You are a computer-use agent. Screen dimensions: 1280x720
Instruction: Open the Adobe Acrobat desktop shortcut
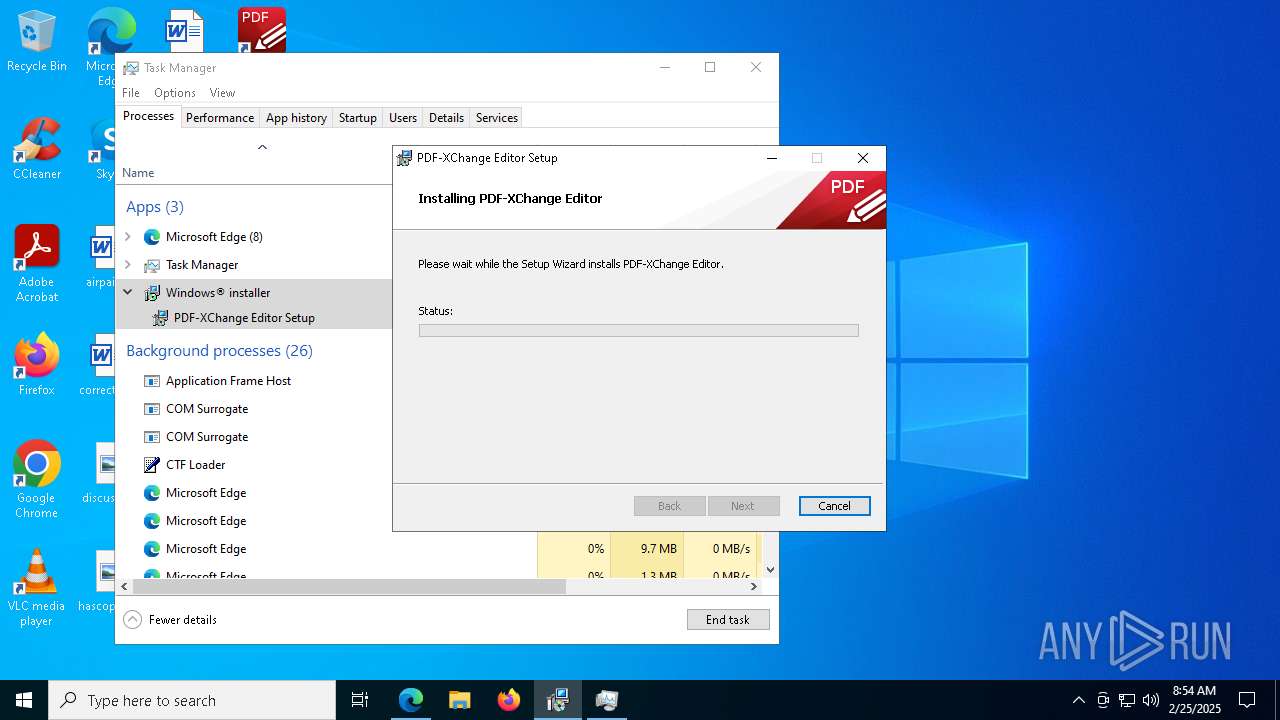point(37,264)
